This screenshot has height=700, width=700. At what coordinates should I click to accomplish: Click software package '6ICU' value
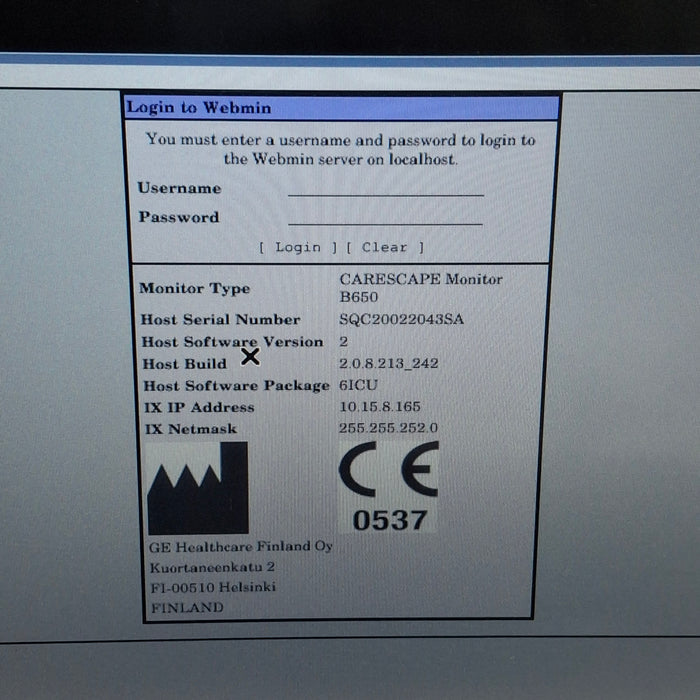pyautogui.click(x=358, y=385)
